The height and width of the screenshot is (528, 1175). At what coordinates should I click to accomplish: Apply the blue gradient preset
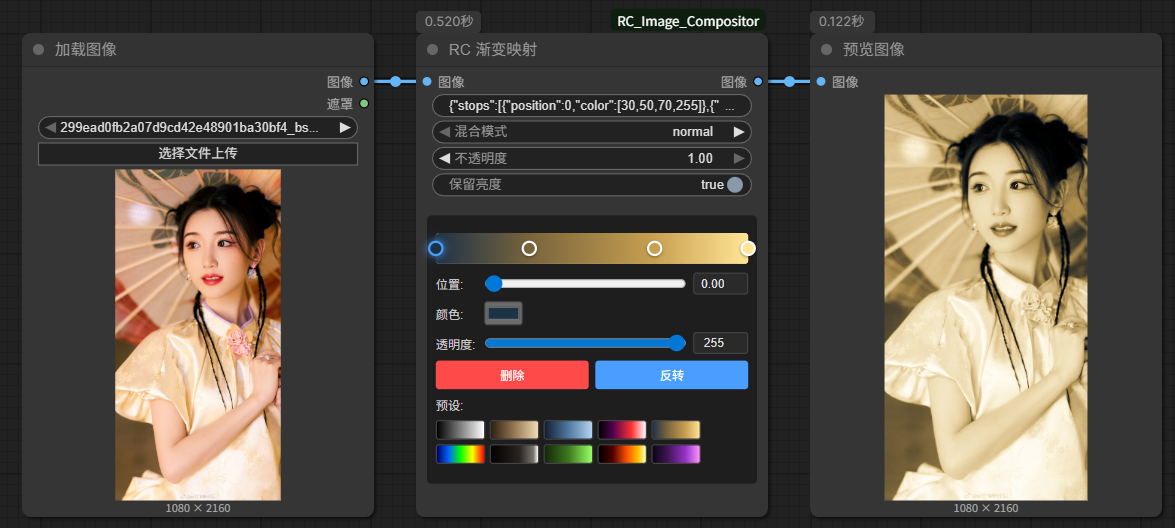coord(568,430)
